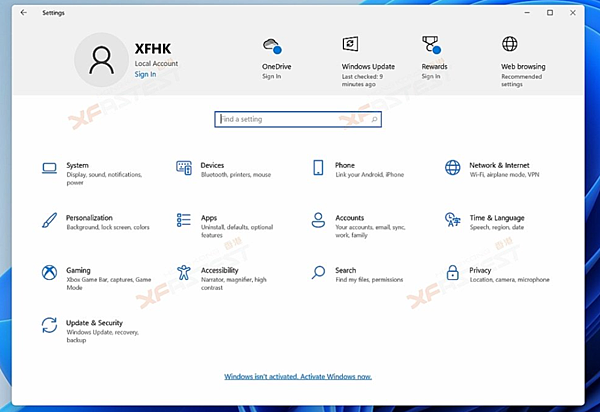Click 'Display, sound, notifications, power' description

click(x=104, y=179)
